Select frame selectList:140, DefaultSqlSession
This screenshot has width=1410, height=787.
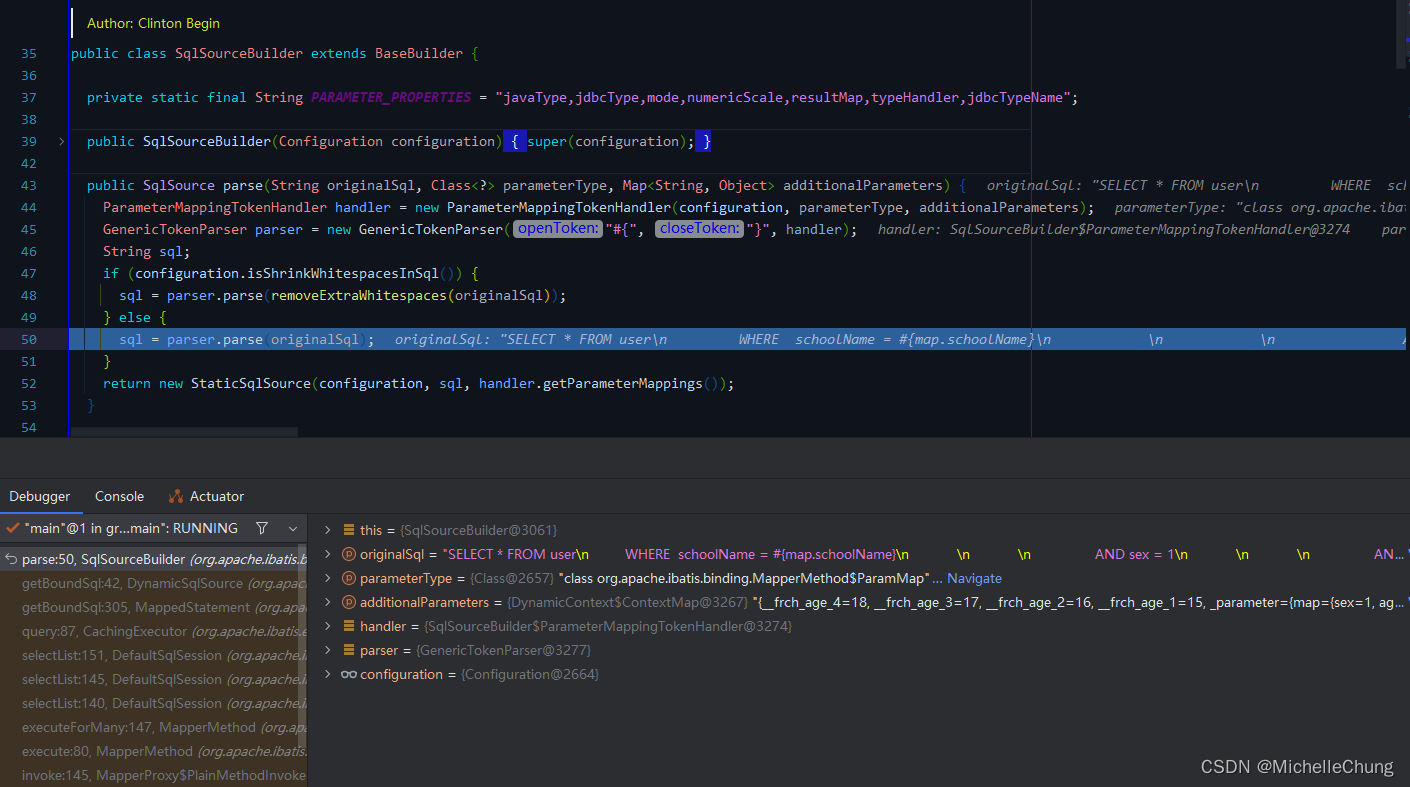click(154, 703)
